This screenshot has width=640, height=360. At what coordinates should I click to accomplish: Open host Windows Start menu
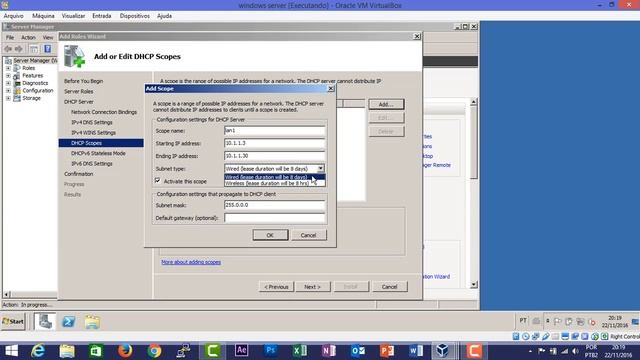[11, 351]
